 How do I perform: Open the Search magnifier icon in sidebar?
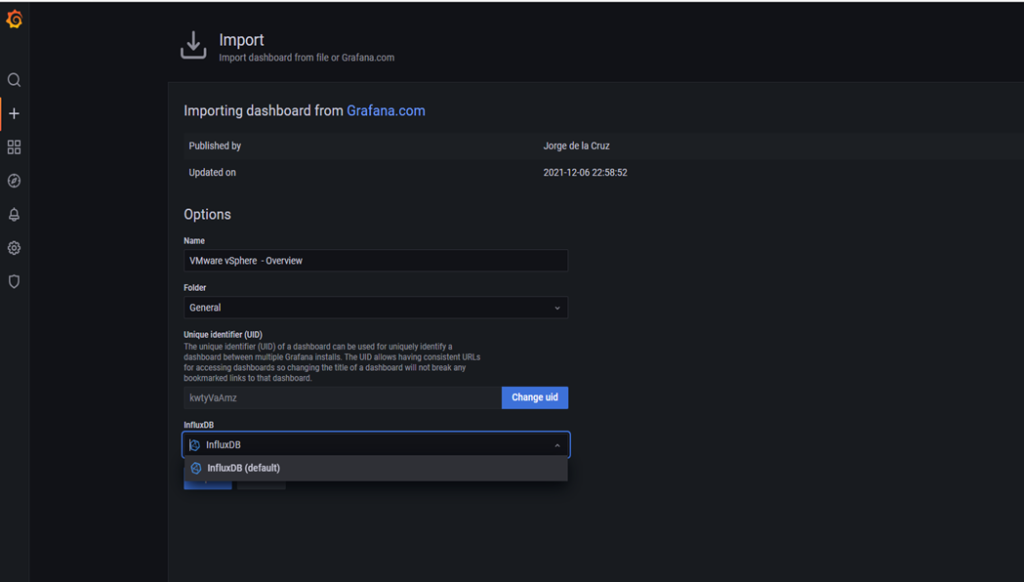(x=14, y=80)
